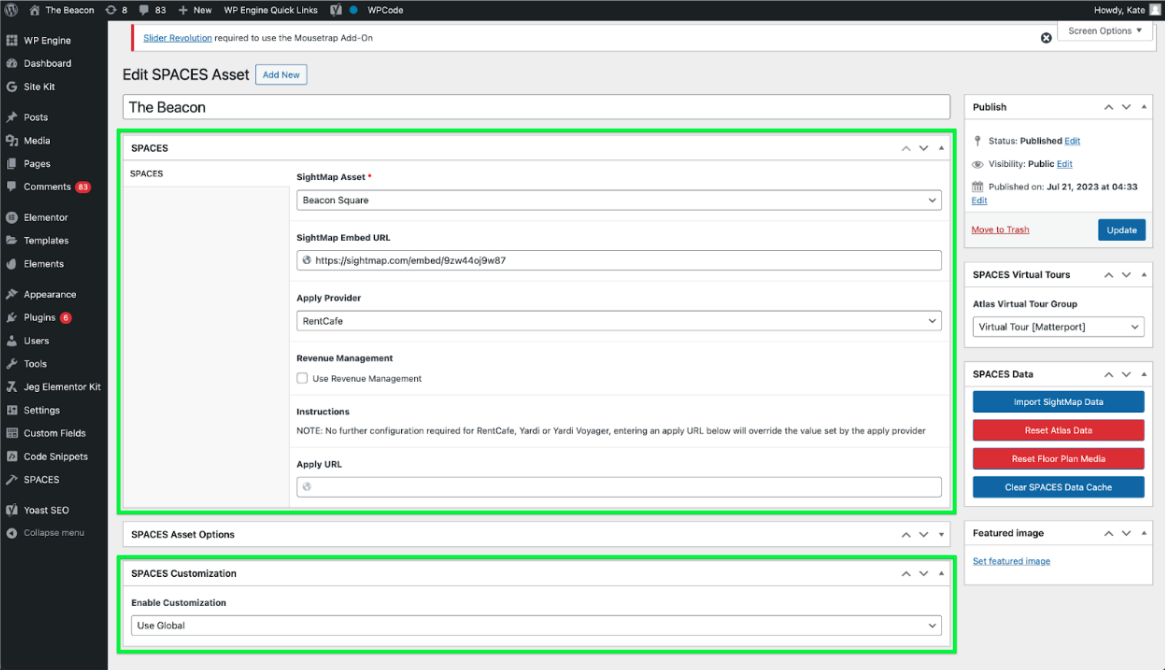
Task: Enable Use Revenue Management checkbox
Action: 302,378
